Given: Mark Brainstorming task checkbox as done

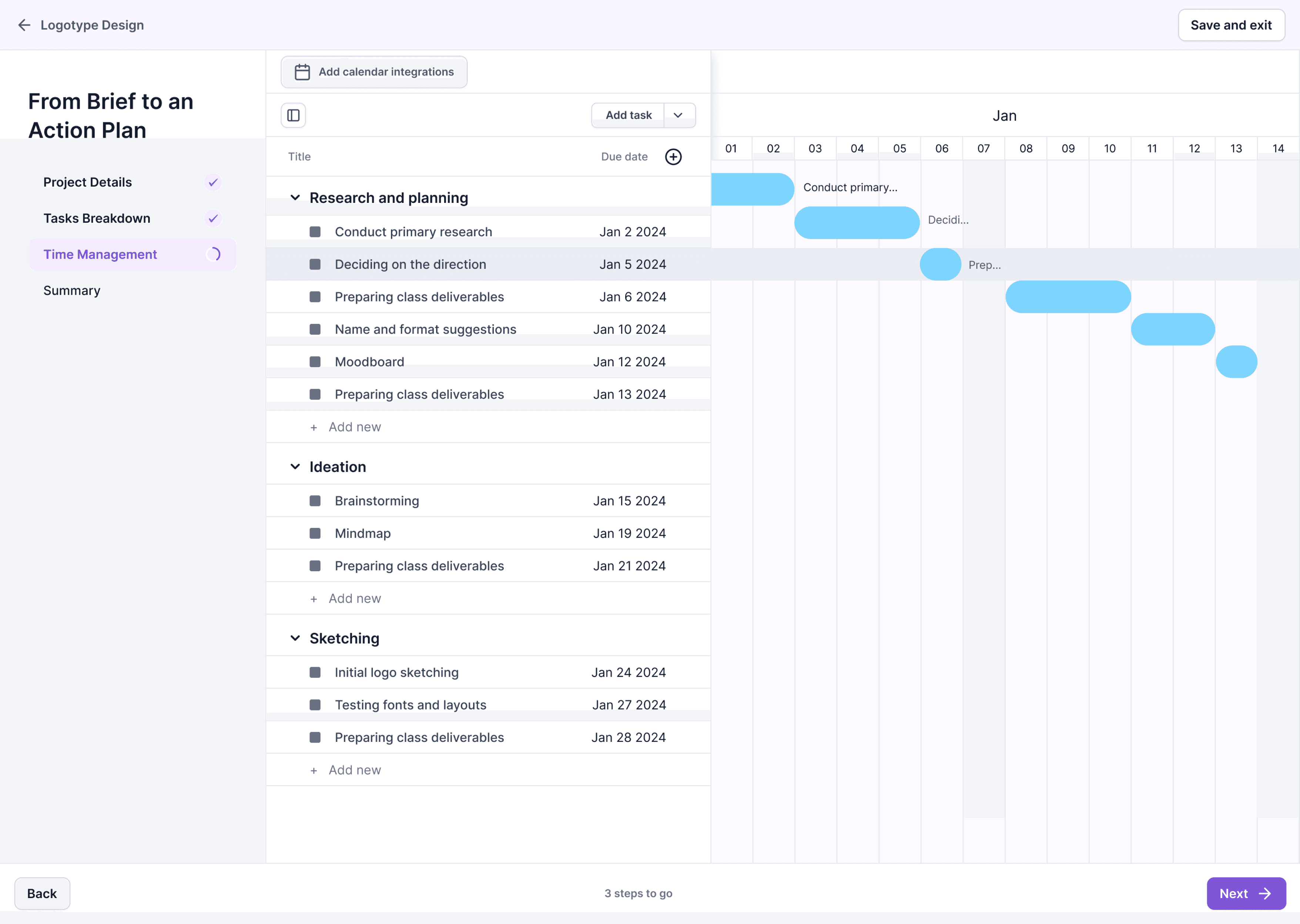Looking at the screenshot, I should point(315,501).
